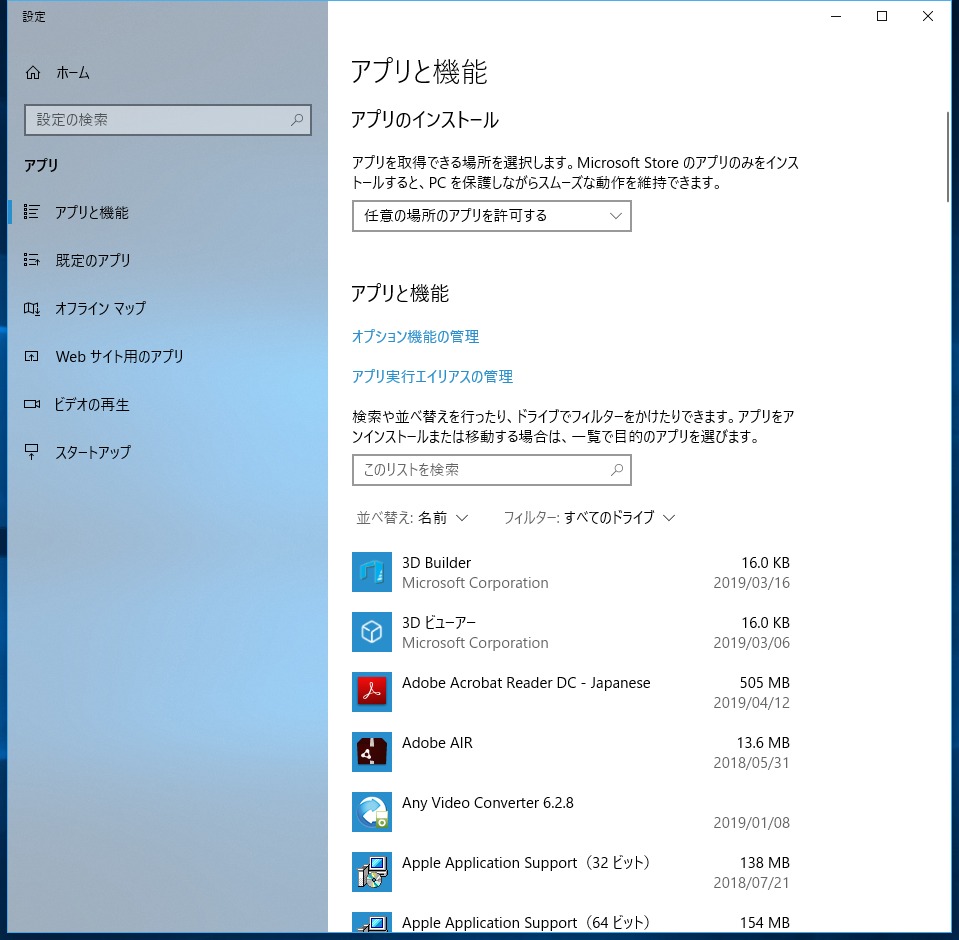The width and height of the screenshot is (959, 940).
Task: Open the 任意の場所のアプリを許可する dropdown
Action: coord(491,215)
